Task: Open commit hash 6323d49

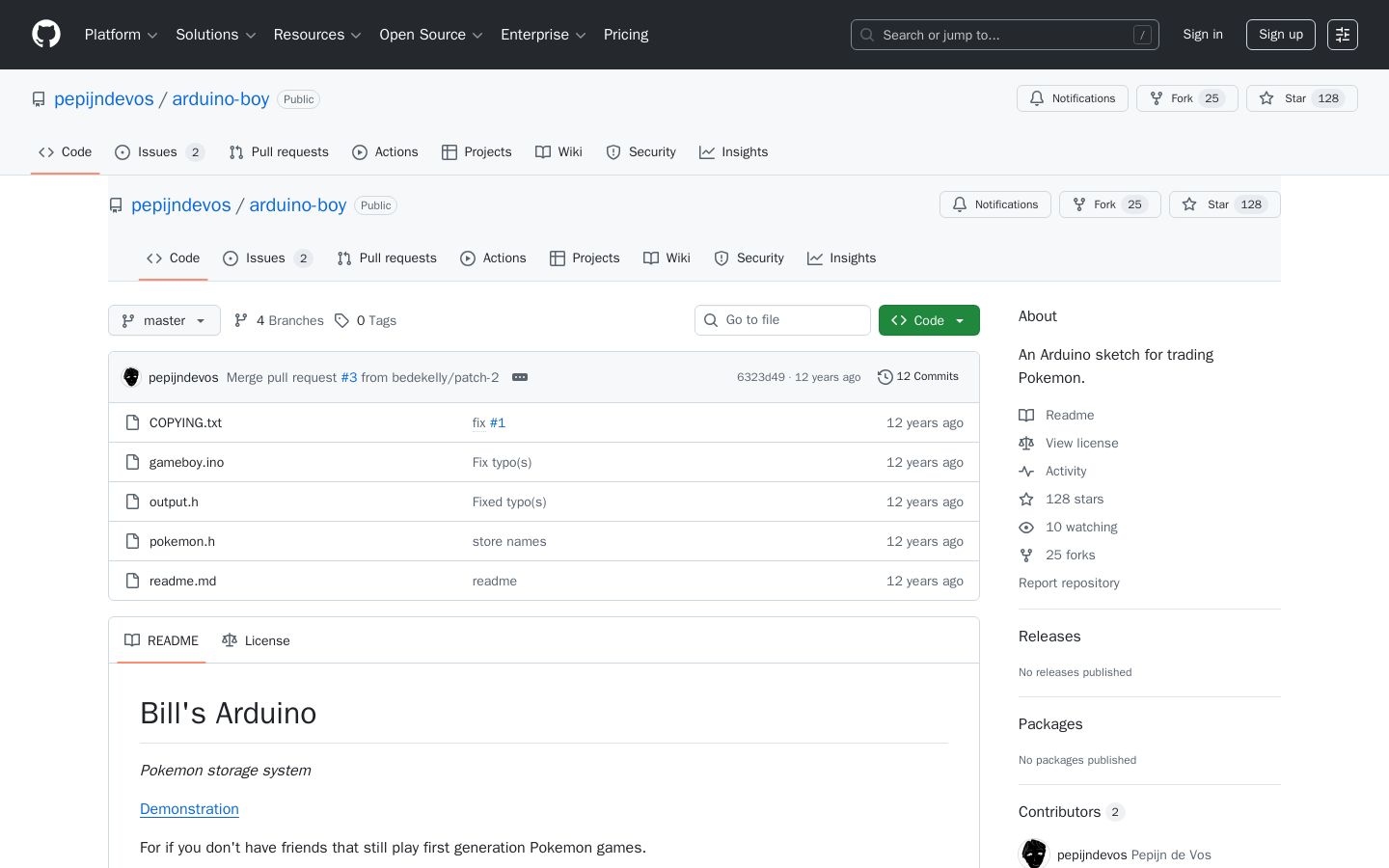Action: point(761,377)
